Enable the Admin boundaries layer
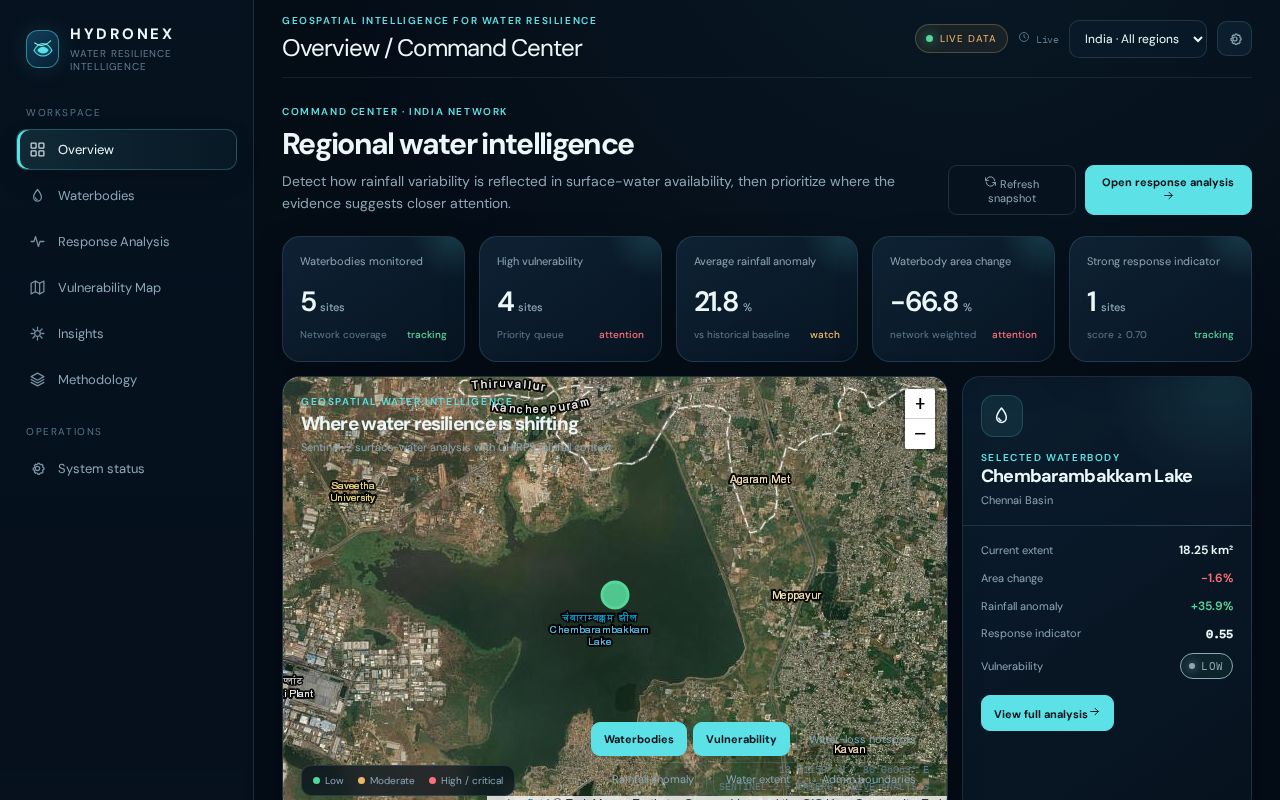The height and width of the screenshot is (800, 1280). [x=868, y=779]
